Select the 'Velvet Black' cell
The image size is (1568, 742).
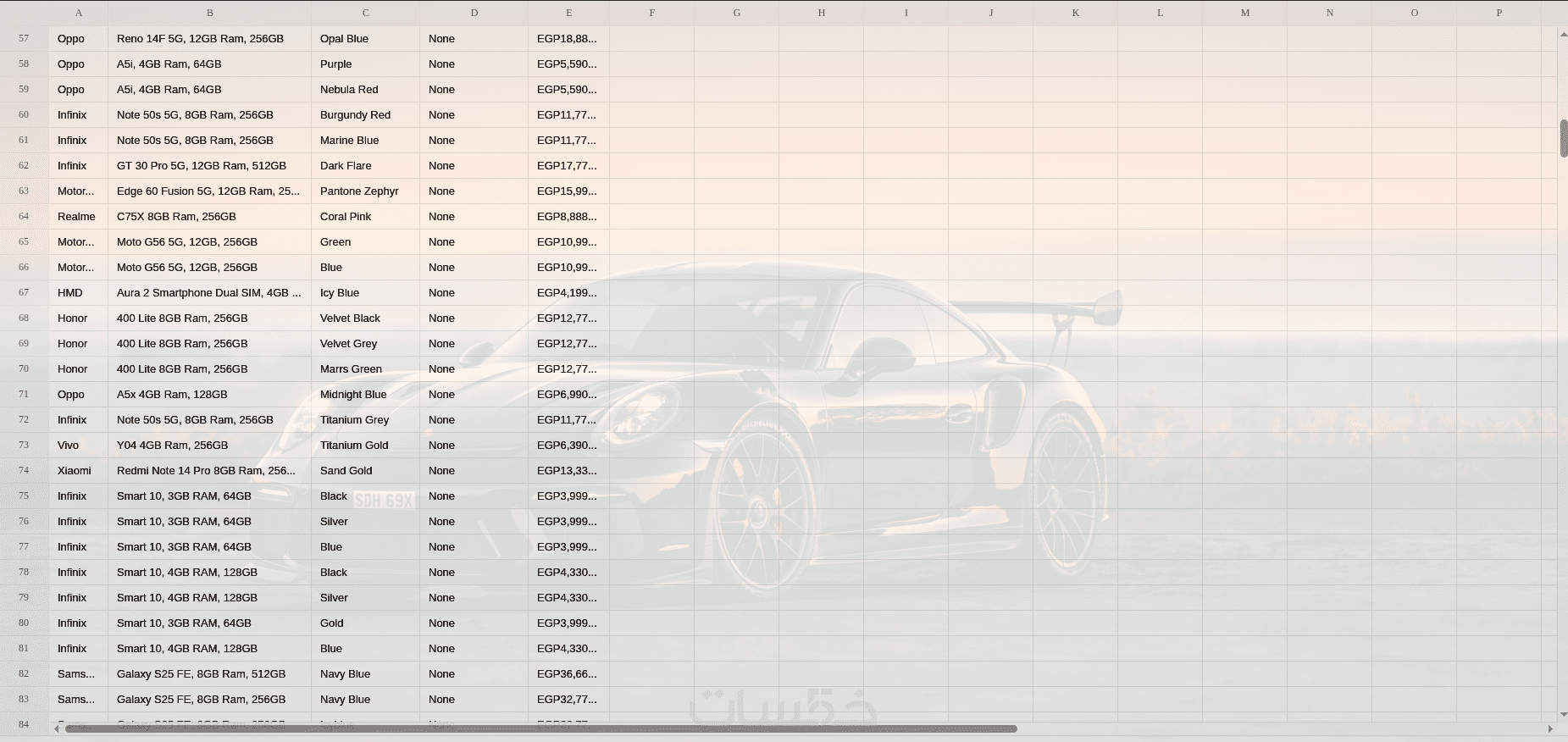pyautogui.click(x=366, y=318)
